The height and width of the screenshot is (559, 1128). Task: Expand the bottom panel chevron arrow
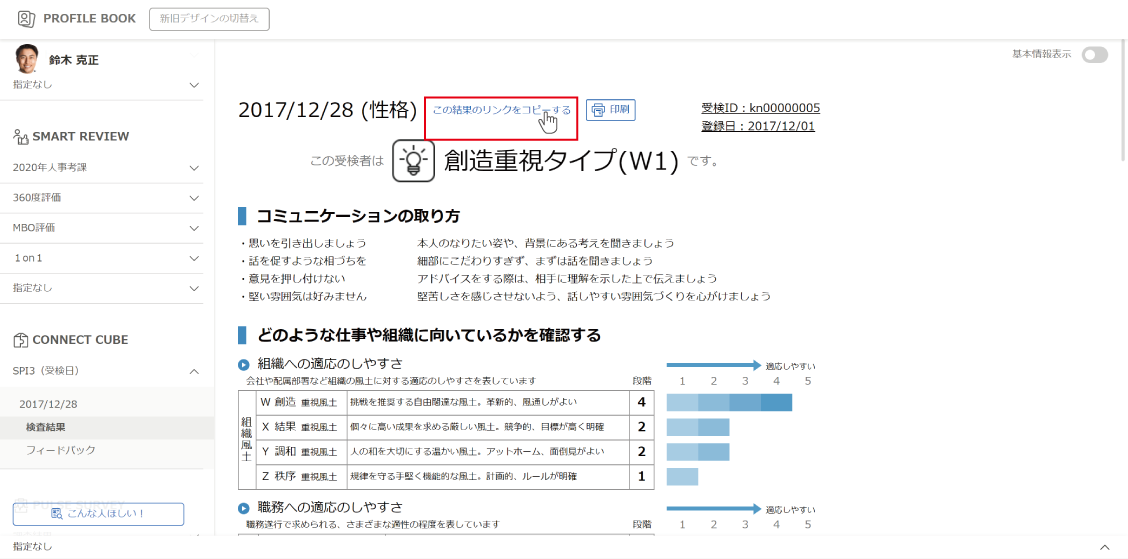click(x=1104, y=547)
